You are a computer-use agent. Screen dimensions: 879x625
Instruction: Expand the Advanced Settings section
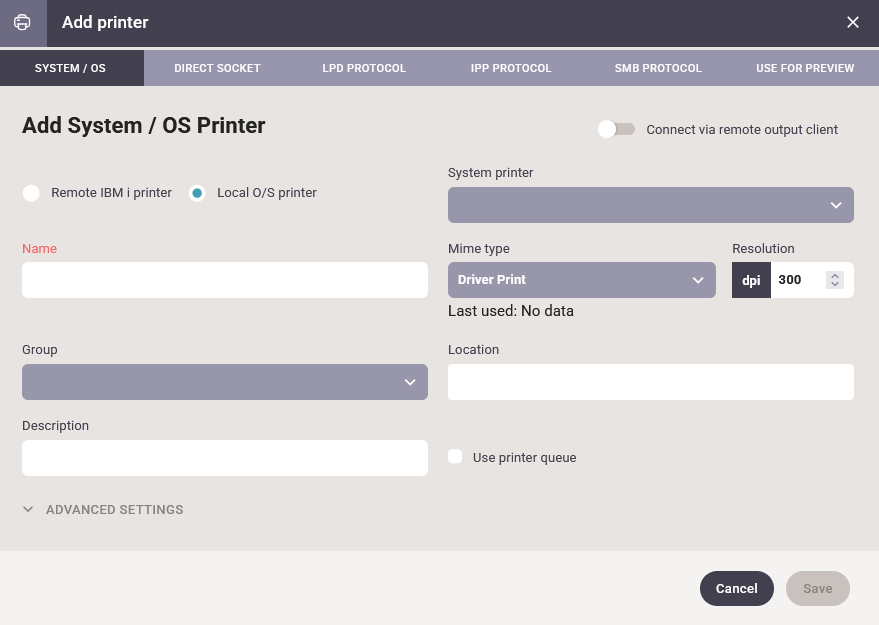(103, 510)
